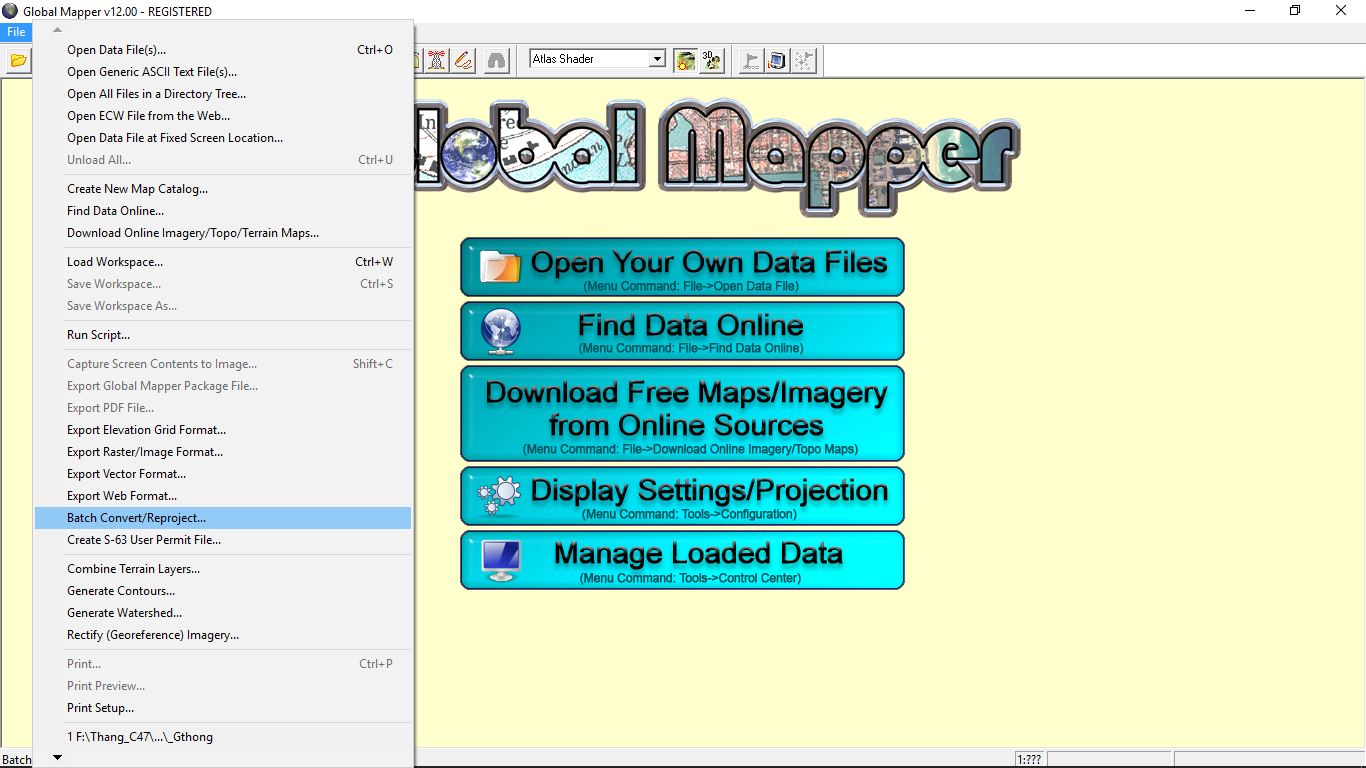This screenshot has width=1366, height=768.
Task: Choose Open All Files in a Directory Tree
Action: [223, 94]
